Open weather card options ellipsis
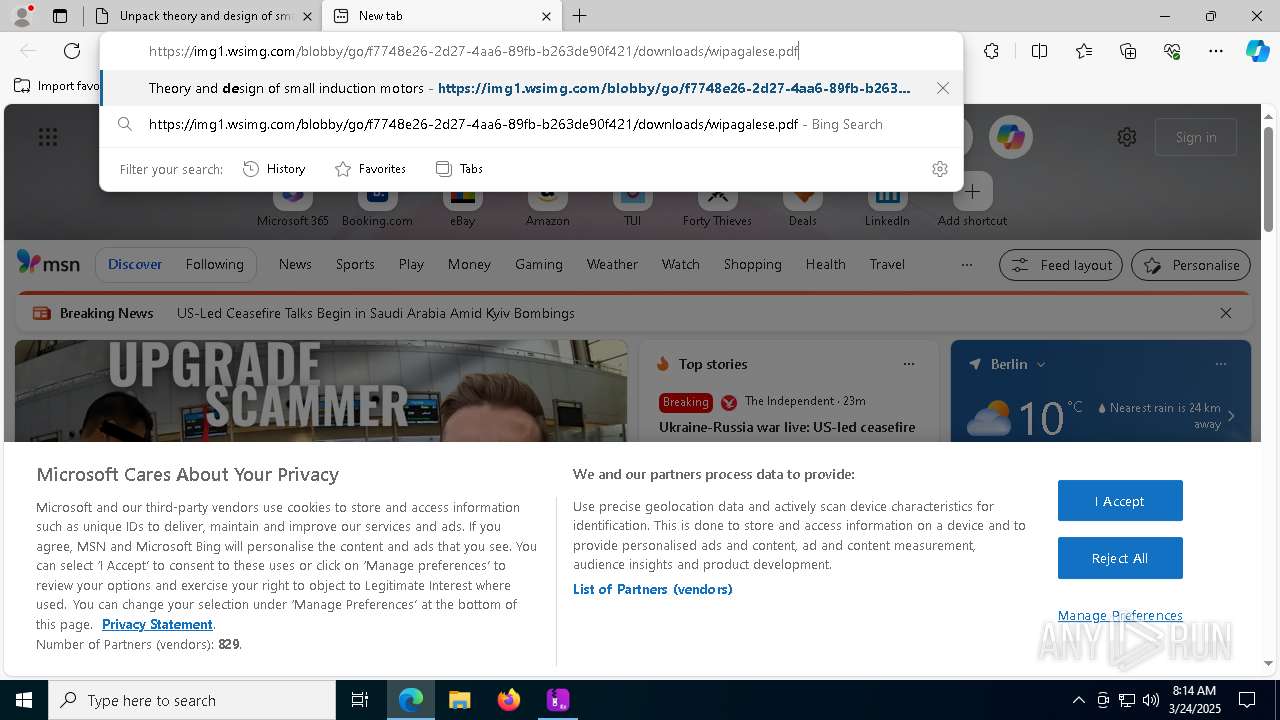Viewport: 1280px width, 720px height. pos(1220,364)
